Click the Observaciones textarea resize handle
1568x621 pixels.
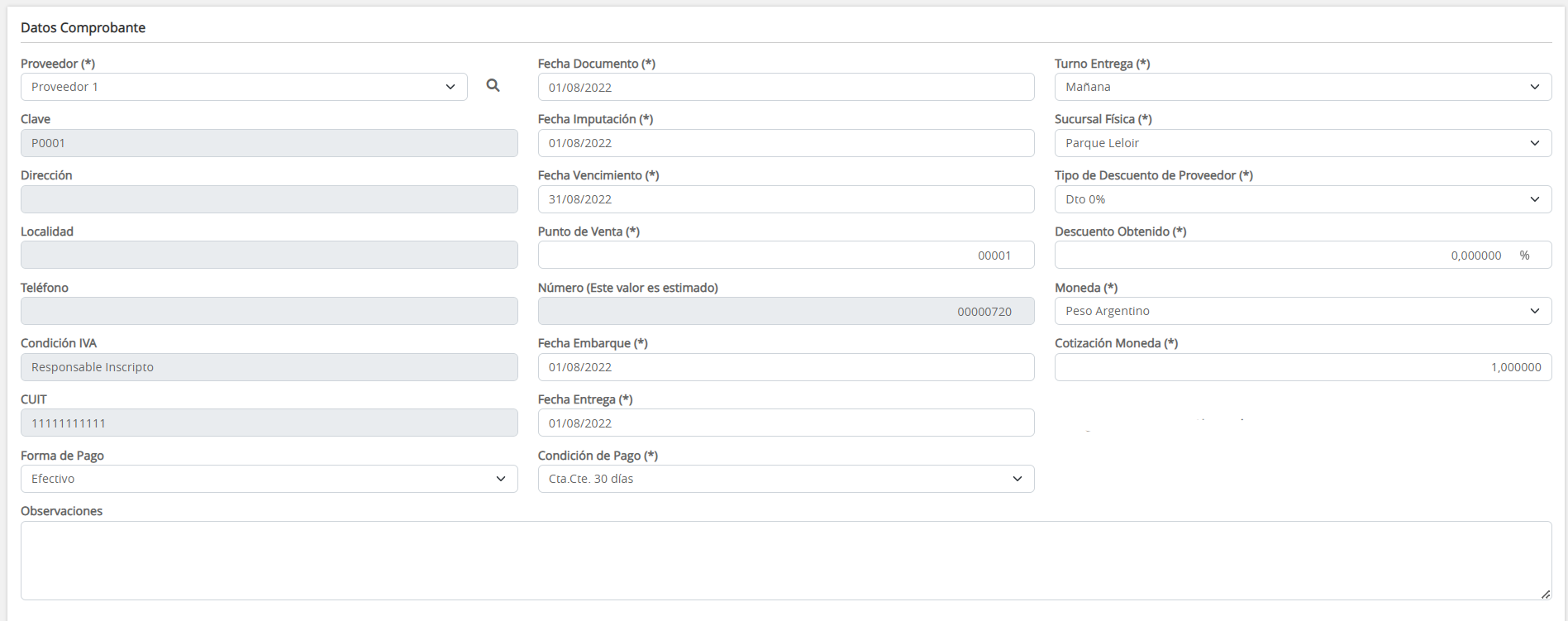click(x=1545, y=594)
